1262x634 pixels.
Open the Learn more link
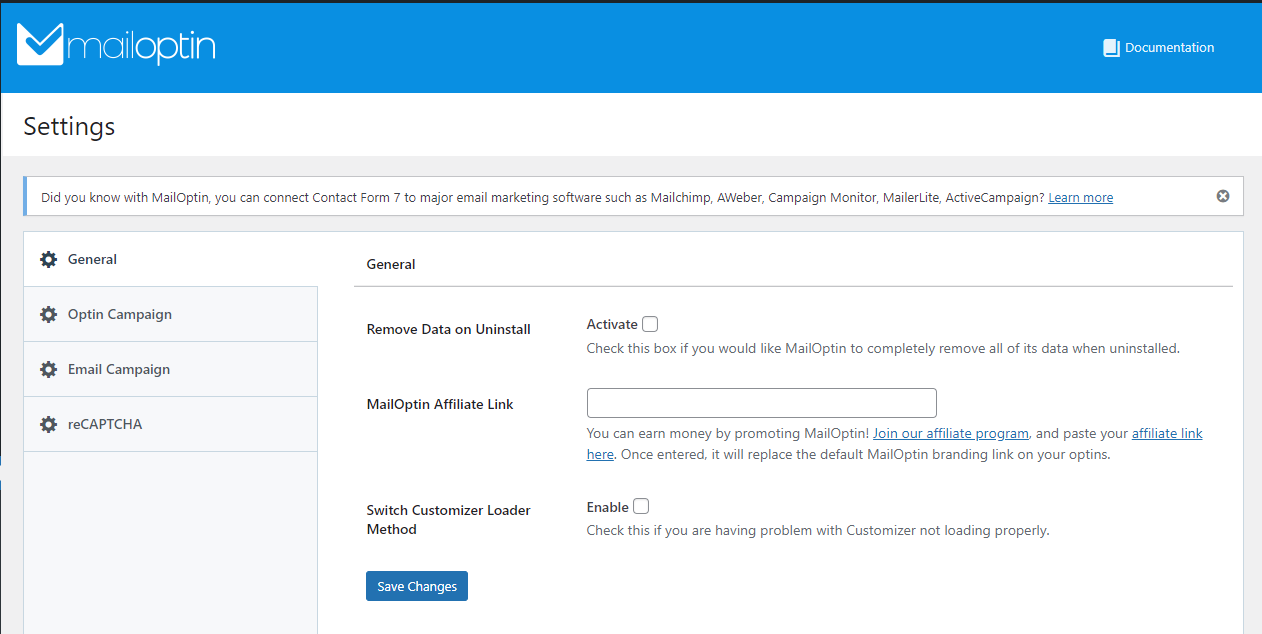click(x=1080, y=198)
